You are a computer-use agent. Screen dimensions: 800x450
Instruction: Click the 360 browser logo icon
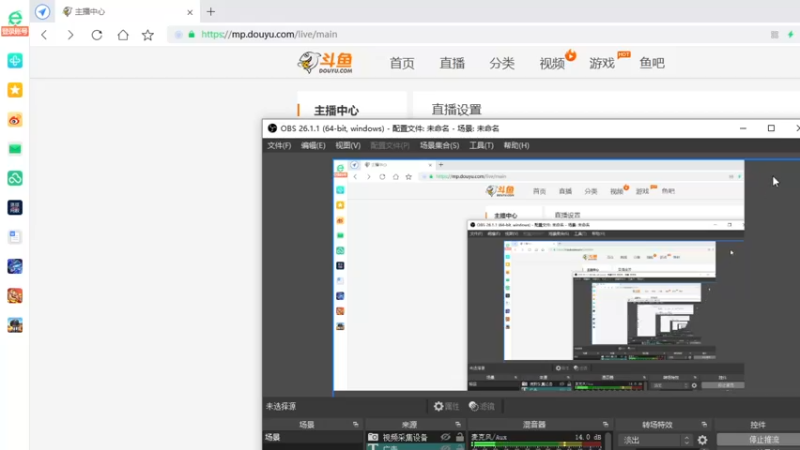[x=15, y=18]
